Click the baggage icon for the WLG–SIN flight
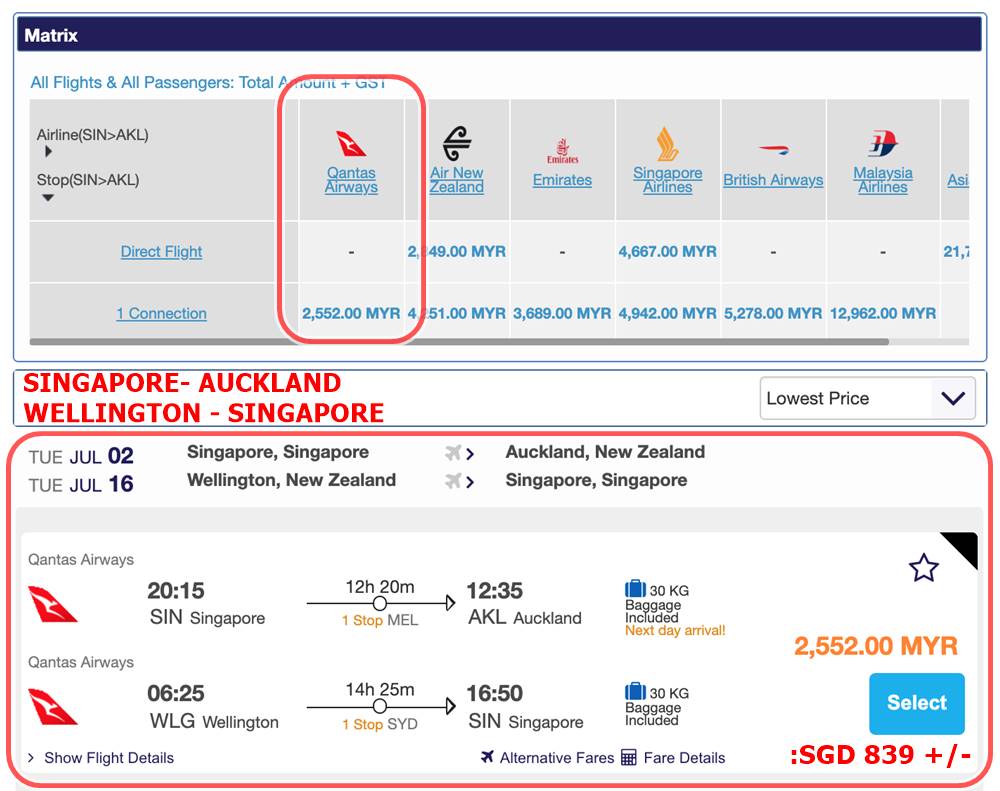 point(635,691)
